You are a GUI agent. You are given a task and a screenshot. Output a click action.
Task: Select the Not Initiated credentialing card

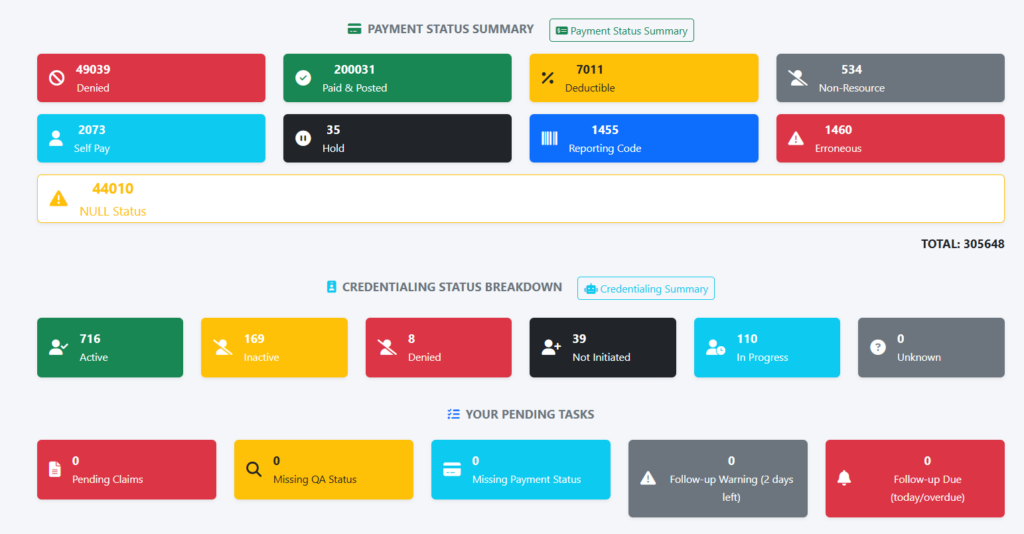(602, 348)
